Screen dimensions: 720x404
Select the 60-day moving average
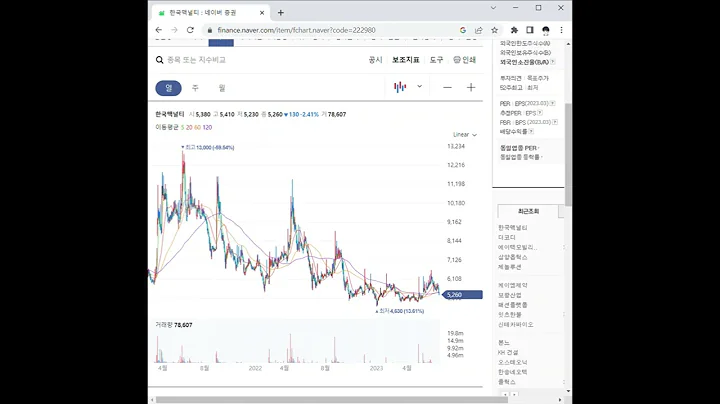tap(197, 127)
